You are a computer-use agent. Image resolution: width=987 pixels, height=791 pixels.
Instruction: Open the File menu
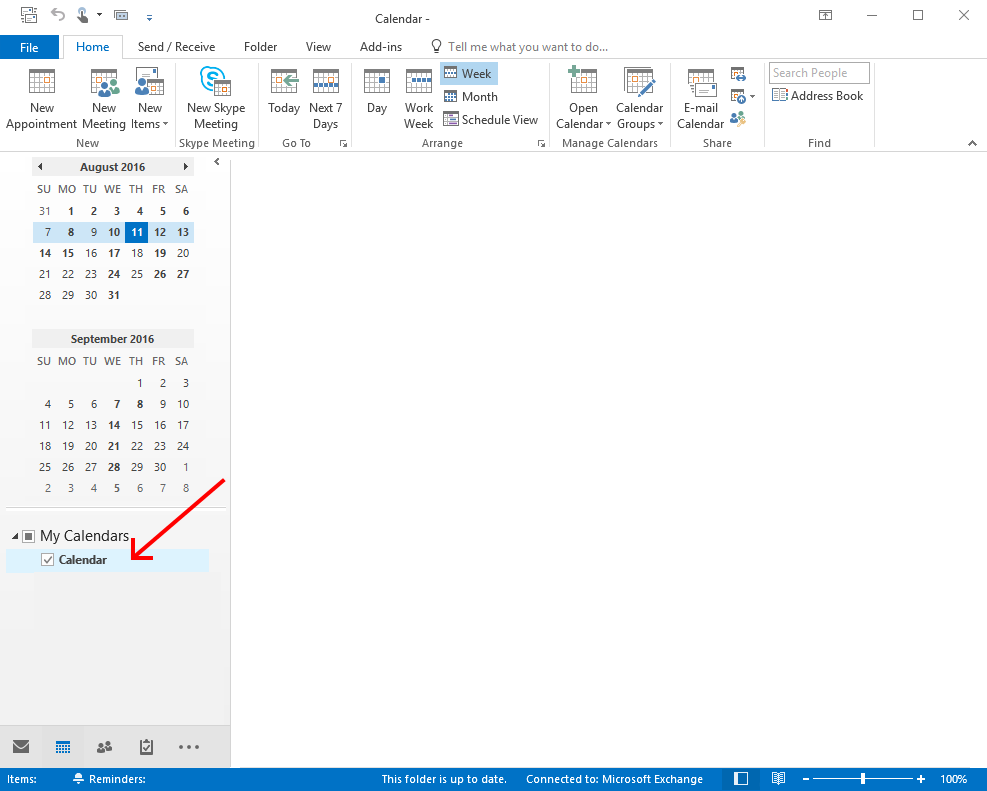pos(29,47)
